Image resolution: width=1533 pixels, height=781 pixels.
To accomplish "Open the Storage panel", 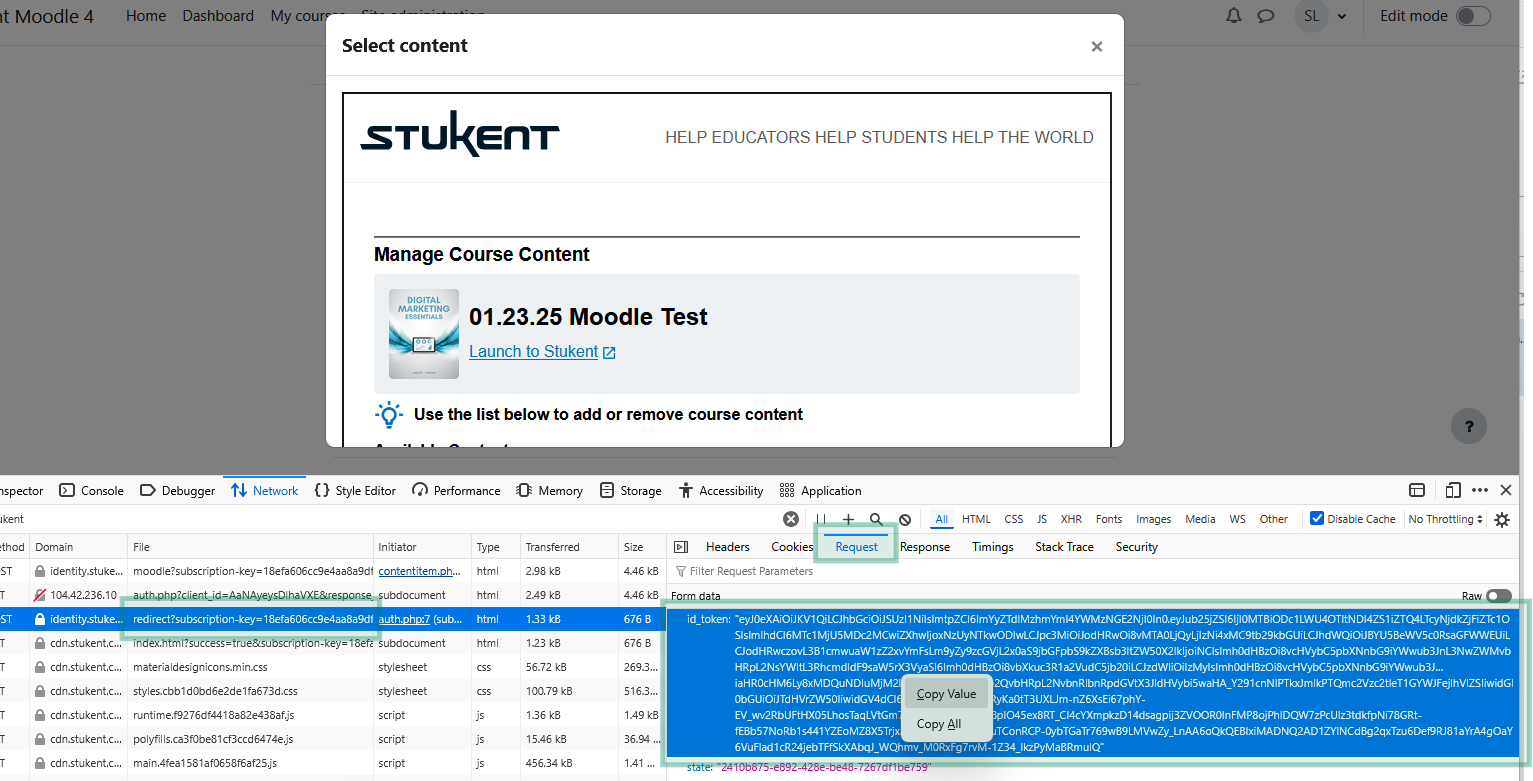I will click(630, 490).
